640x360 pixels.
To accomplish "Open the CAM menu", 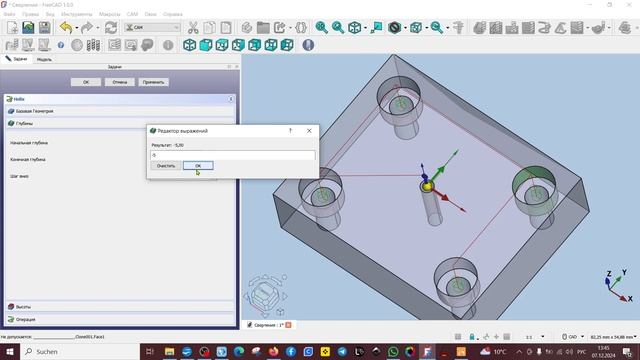I will pyautogui.click(x=132, y=14).
